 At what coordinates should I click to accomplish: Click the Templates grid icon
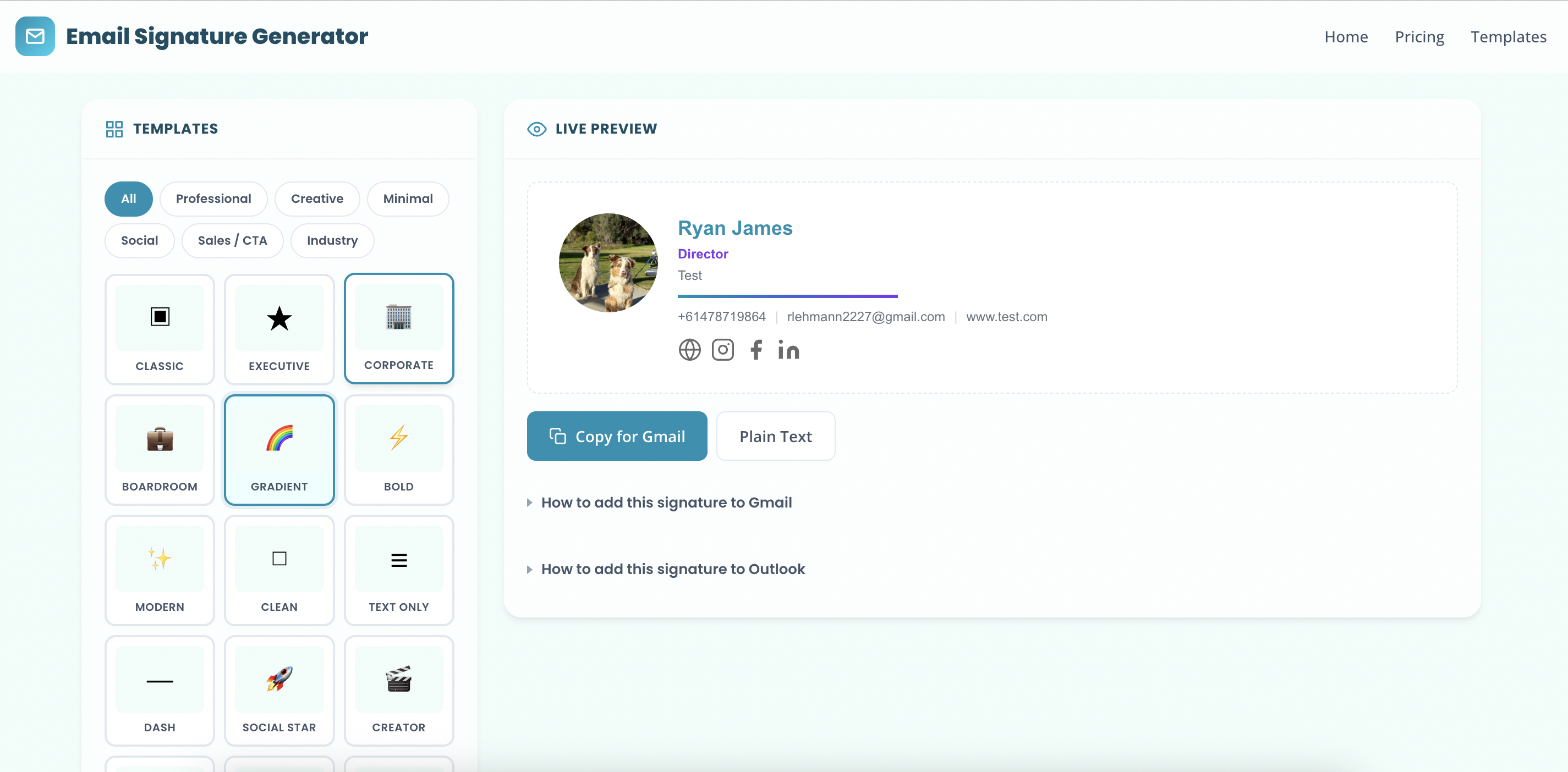point(114,129)
